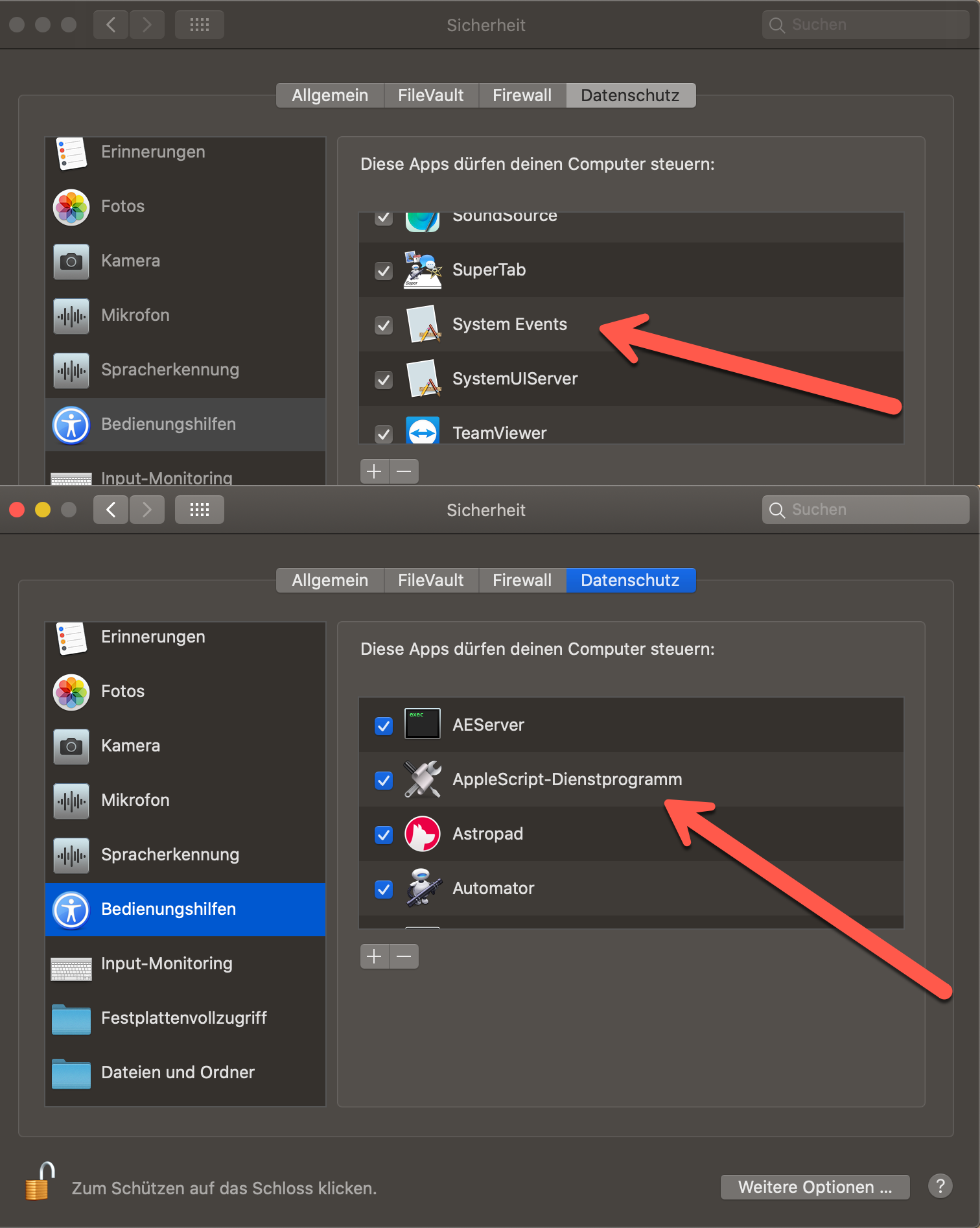Open help with the question mark button
Screen dimensions: 980x1228
coord(940,1187)
